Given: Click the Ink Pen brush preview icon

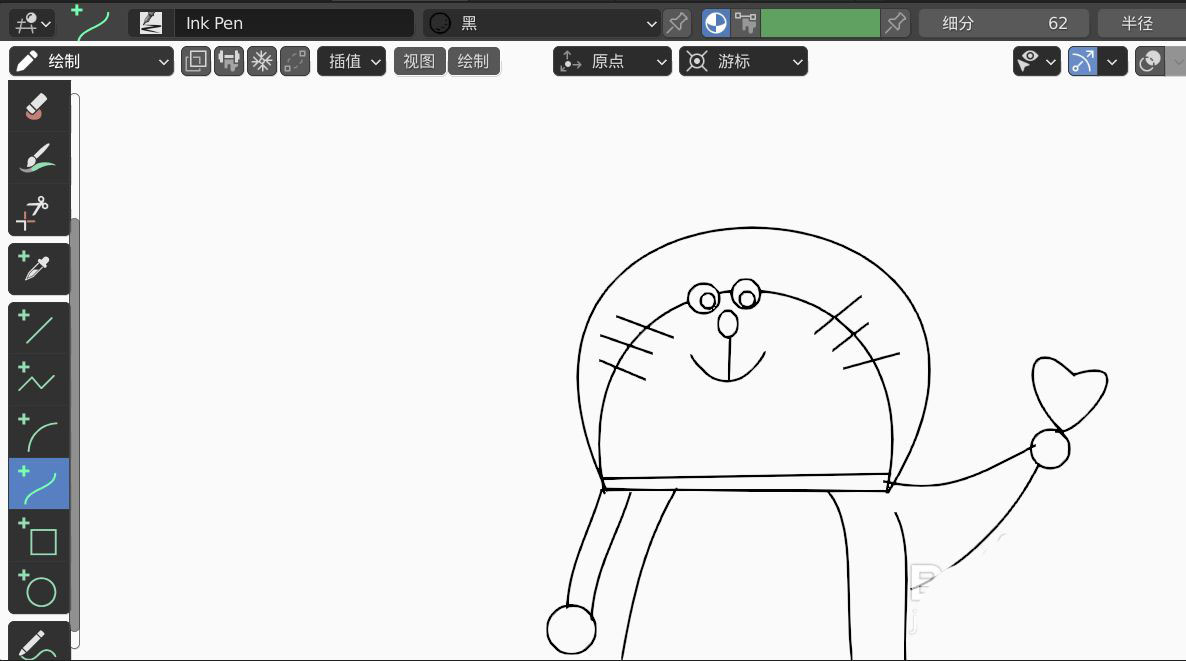Looking at the screenshot, I should (x=151, y=23).
